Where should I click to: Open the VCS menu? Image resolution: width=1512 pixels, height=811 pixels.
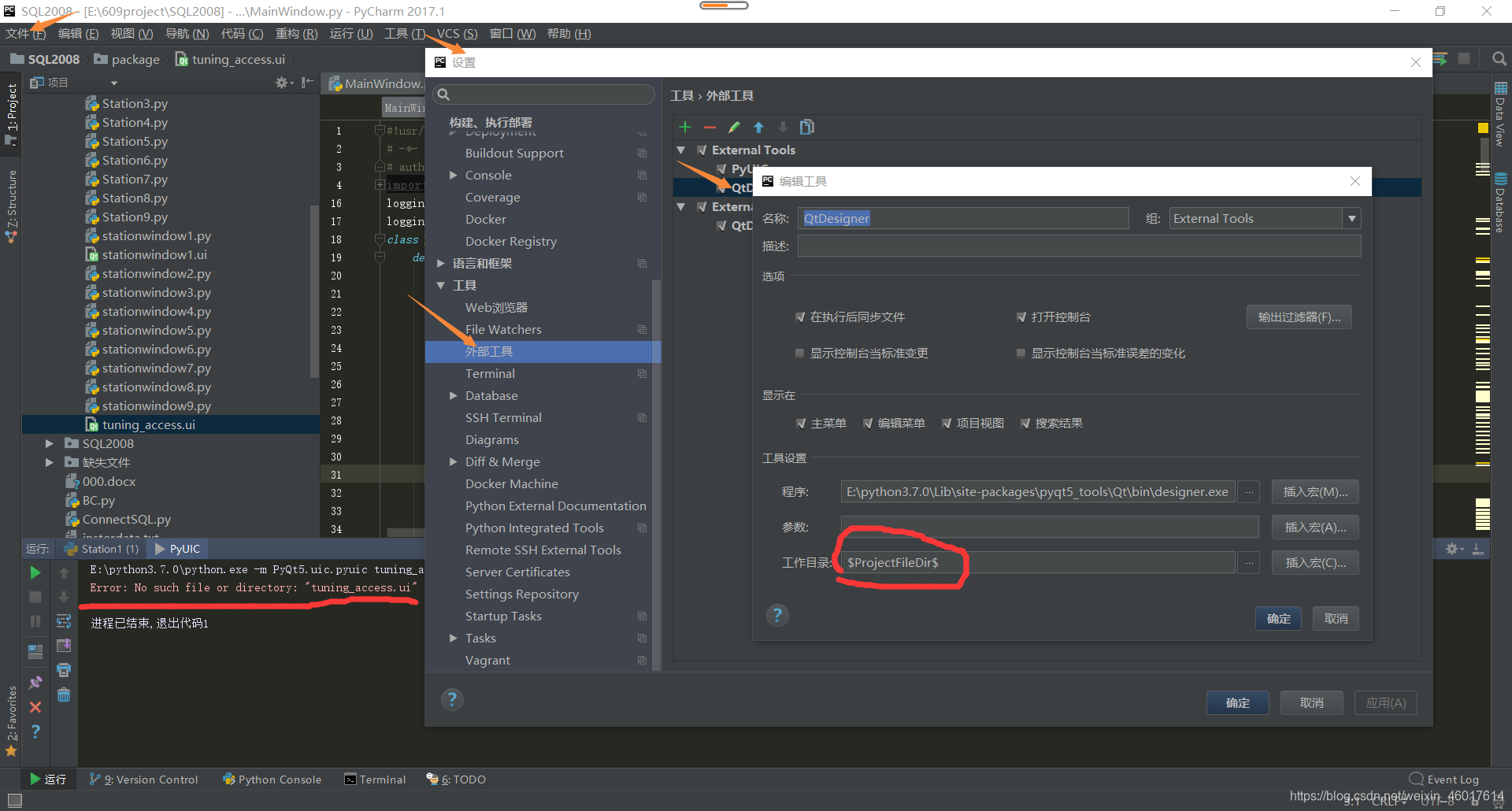point(457,34)
